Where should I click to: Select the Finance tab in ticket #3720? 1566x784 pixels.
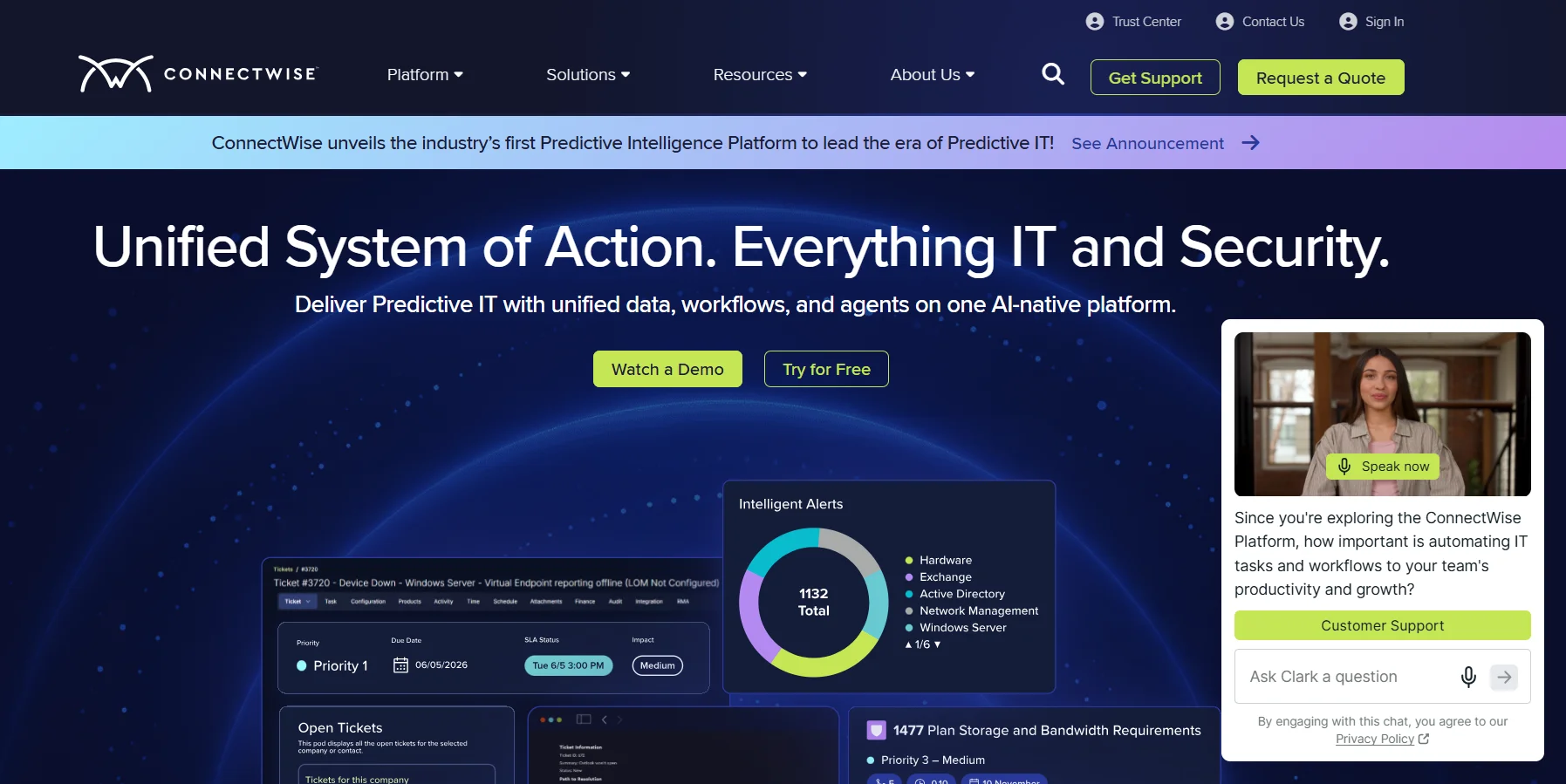pos(585,602)
